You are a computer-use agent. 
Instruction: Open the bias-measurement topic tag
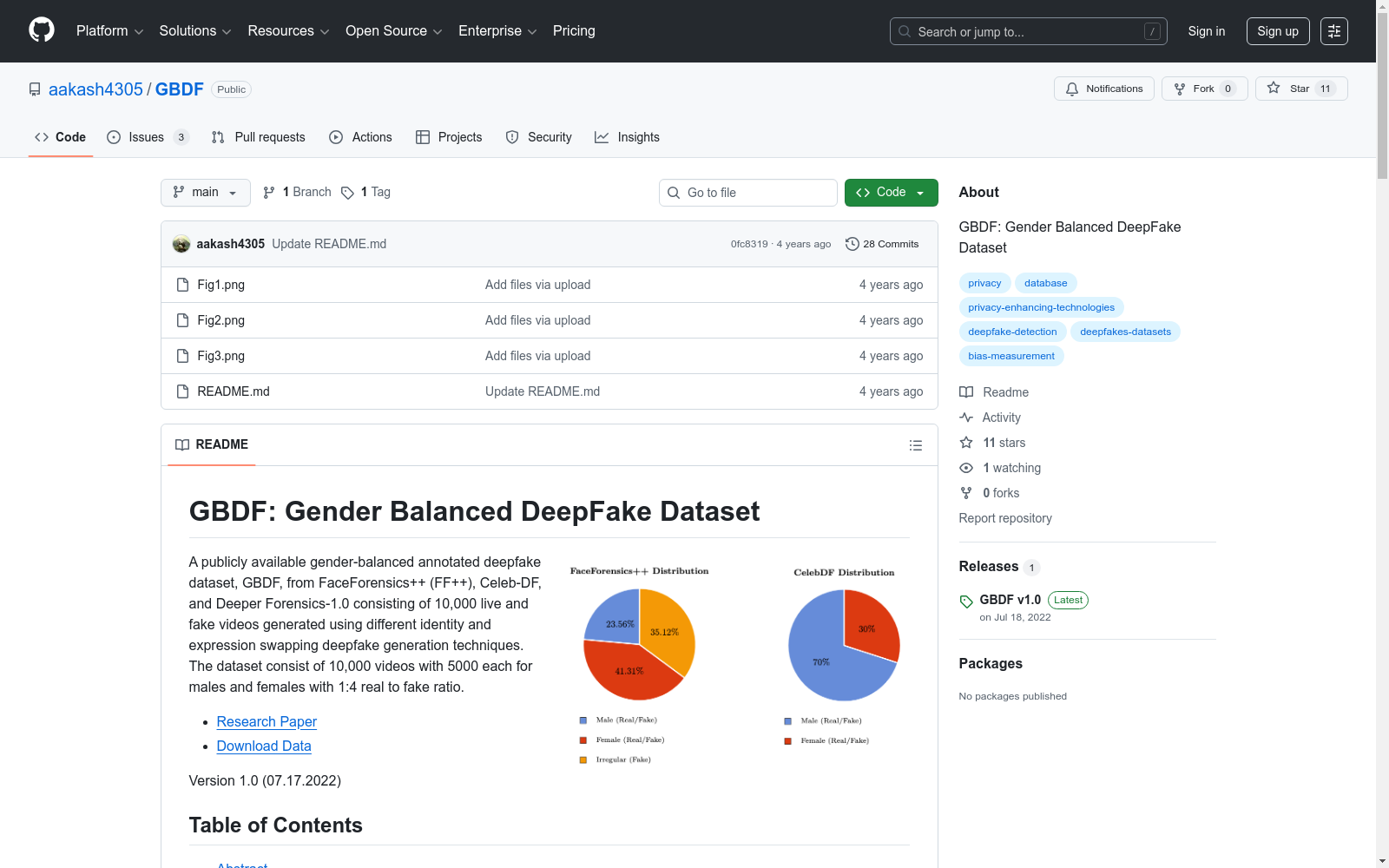tap(1011, 356)
